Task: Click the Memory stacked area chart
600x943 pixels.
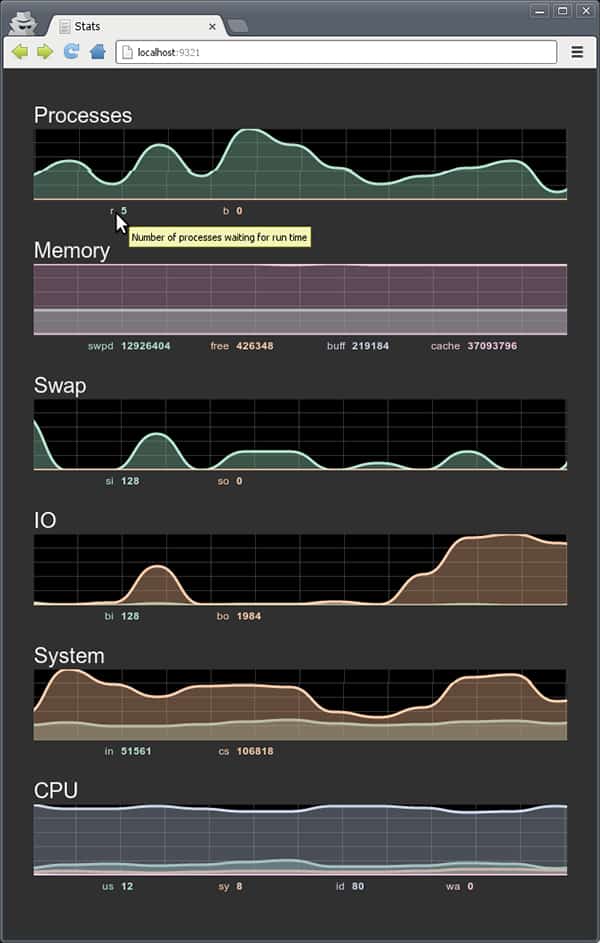Action: tap(300, 299)
